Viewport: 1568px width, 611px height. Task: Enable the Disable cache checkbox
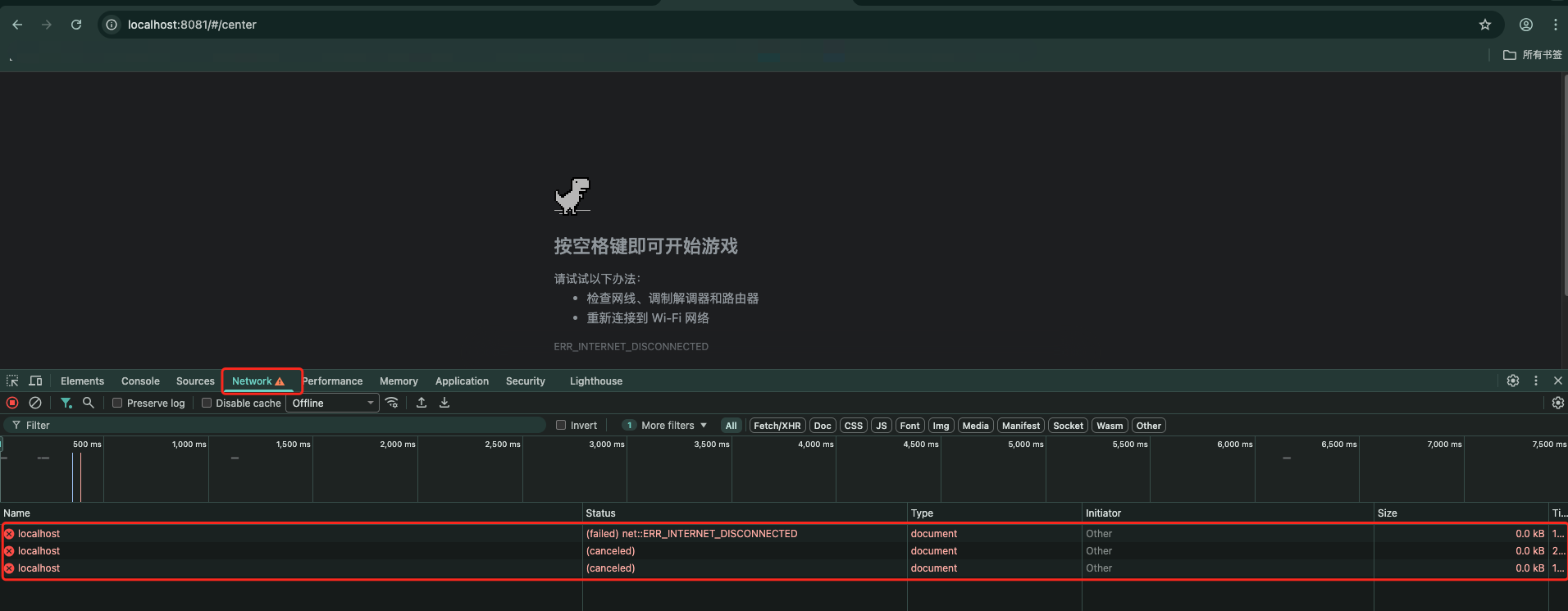[207, 403]
